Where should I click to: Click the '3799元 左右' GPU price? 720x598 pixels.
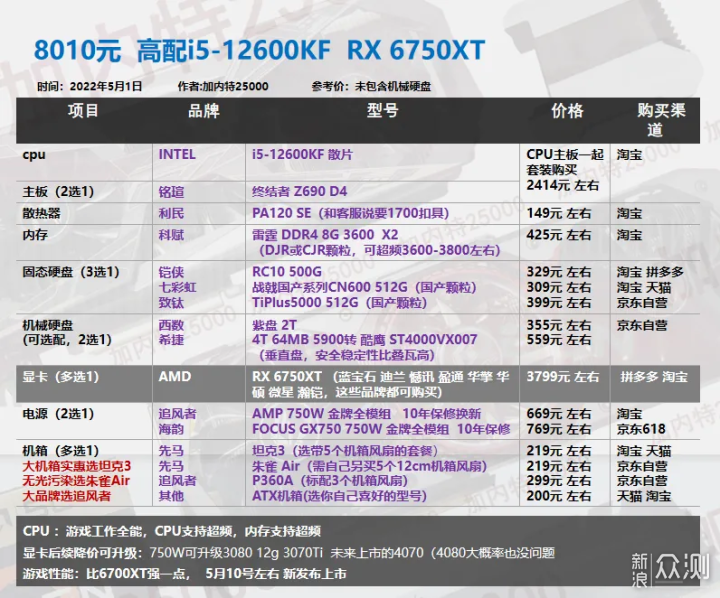562,377
